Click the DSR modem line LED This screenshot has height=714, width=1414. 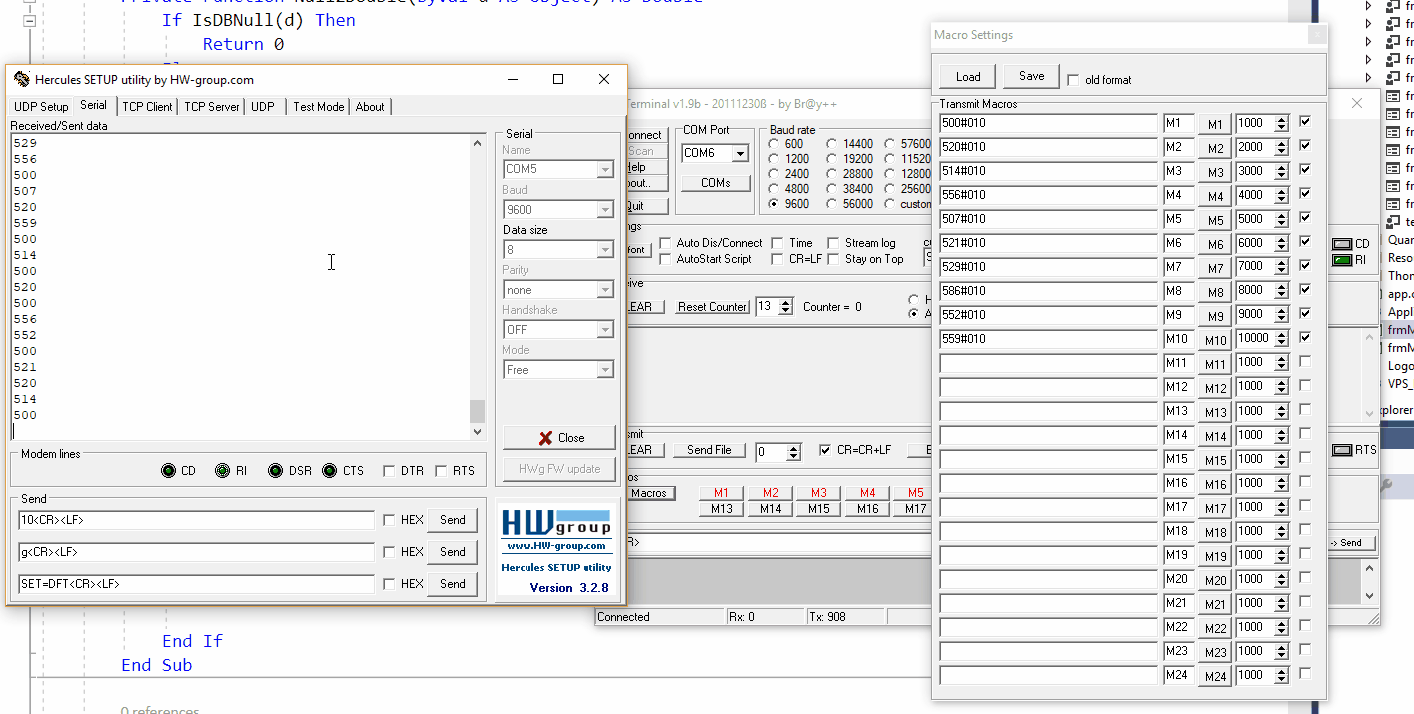click(x=275, y=471)
